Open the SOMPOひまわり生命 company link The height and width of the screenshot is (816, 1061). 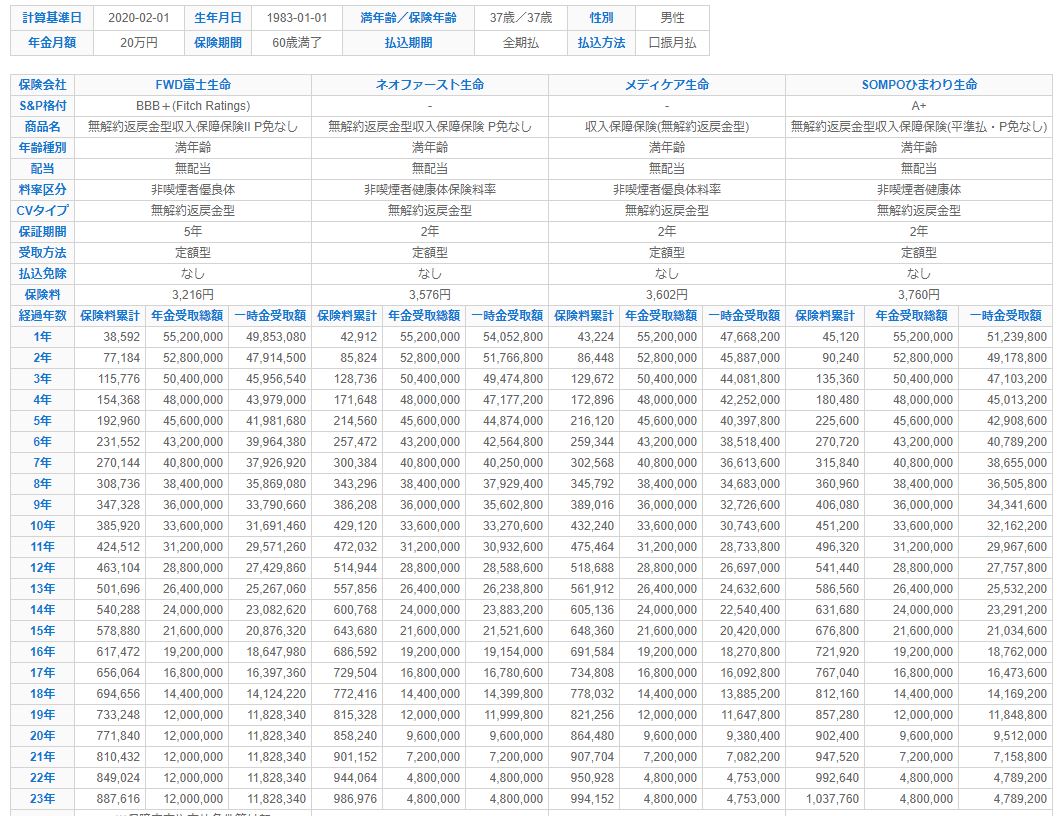tap(919, 85)
